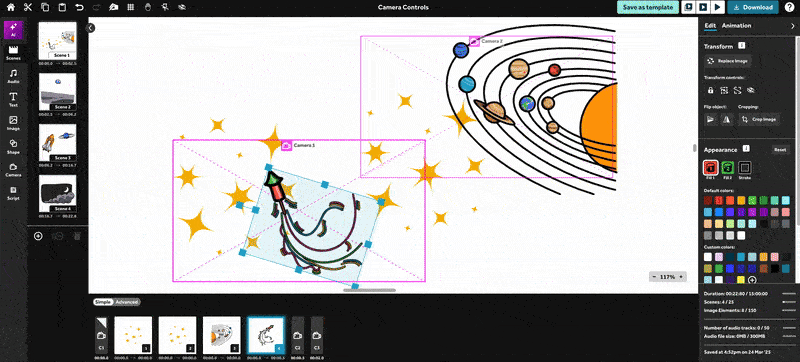
Task: Switch to the Animation tab
Action: [736, 25]
